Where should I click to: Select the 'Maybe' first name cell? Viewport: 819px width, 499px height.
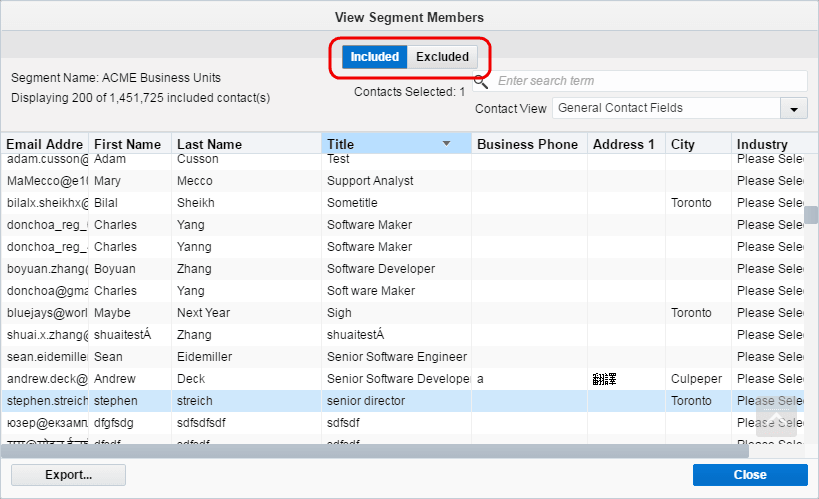(x=130, y=312)
